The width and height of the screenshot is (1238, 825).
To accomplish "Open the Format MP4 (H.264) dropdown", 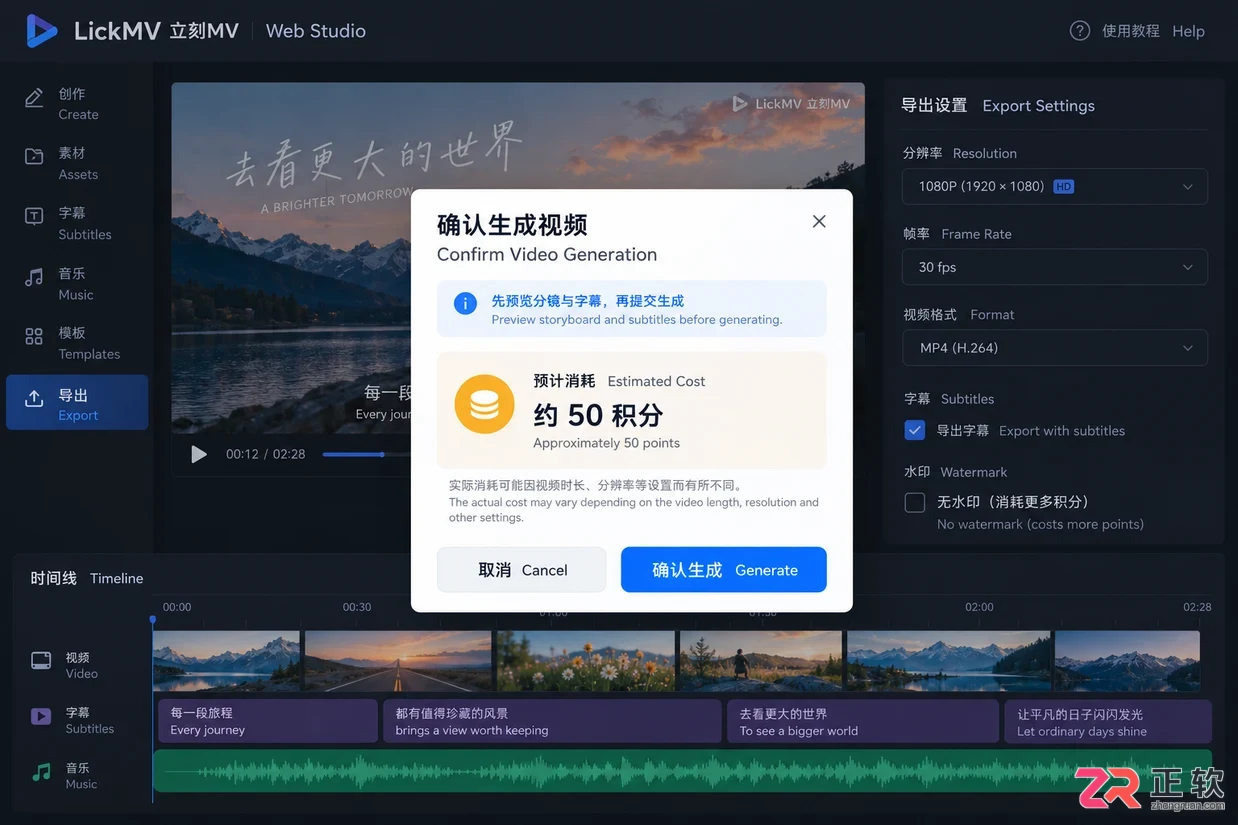I will coord(1055,348).
